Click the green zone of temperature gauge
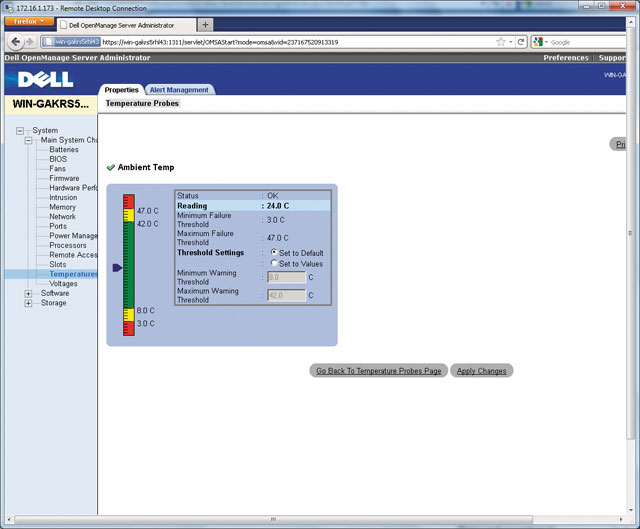The height and width of the screenshot is (529, 640). 129,265
